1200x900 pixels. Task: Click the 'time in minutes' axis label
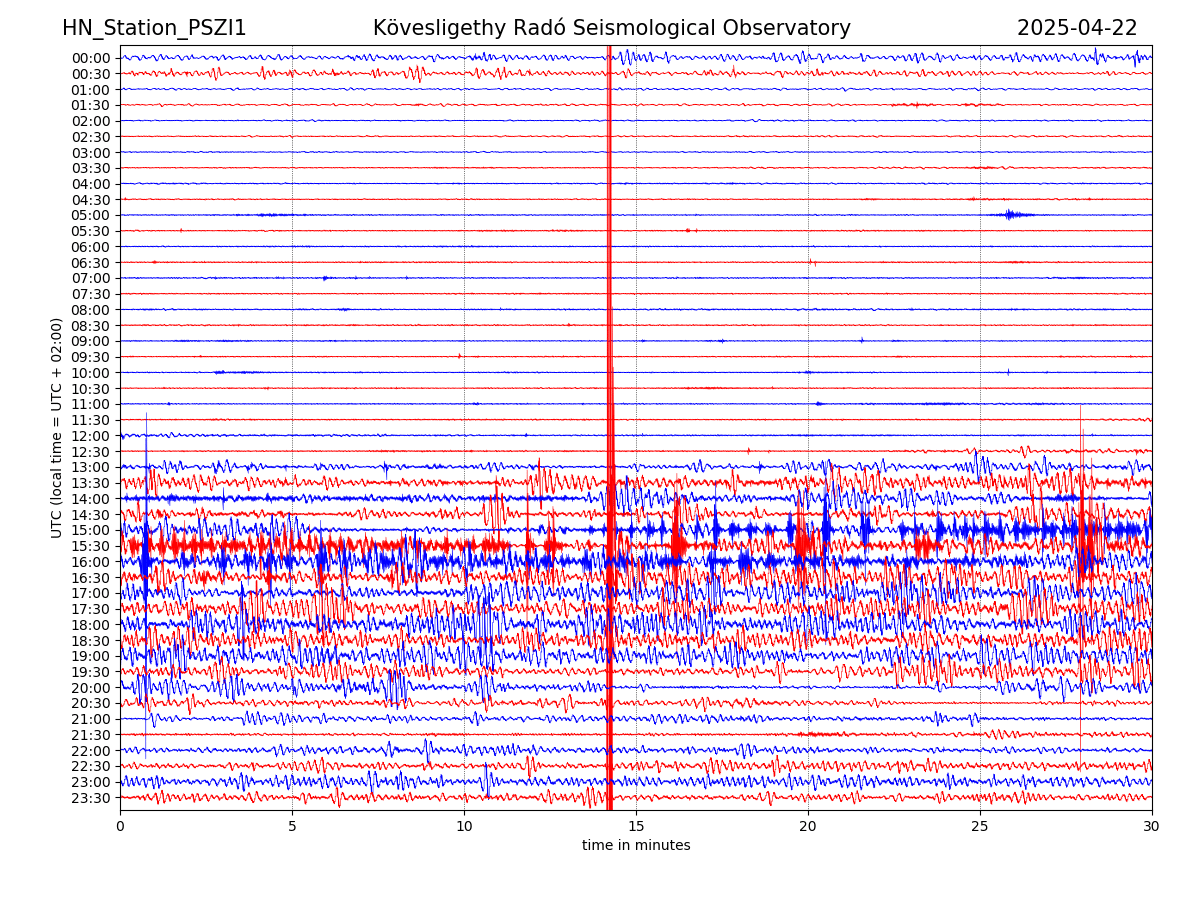pyautogui.click(x=636, y=846)
